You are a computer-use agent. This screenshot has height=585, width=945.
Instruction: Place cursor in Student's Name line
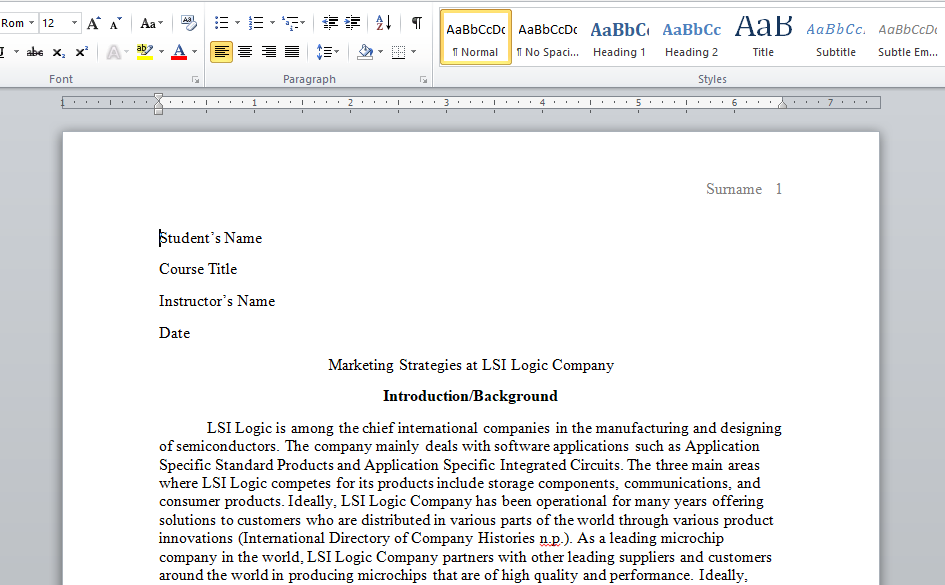pos(210,238)
